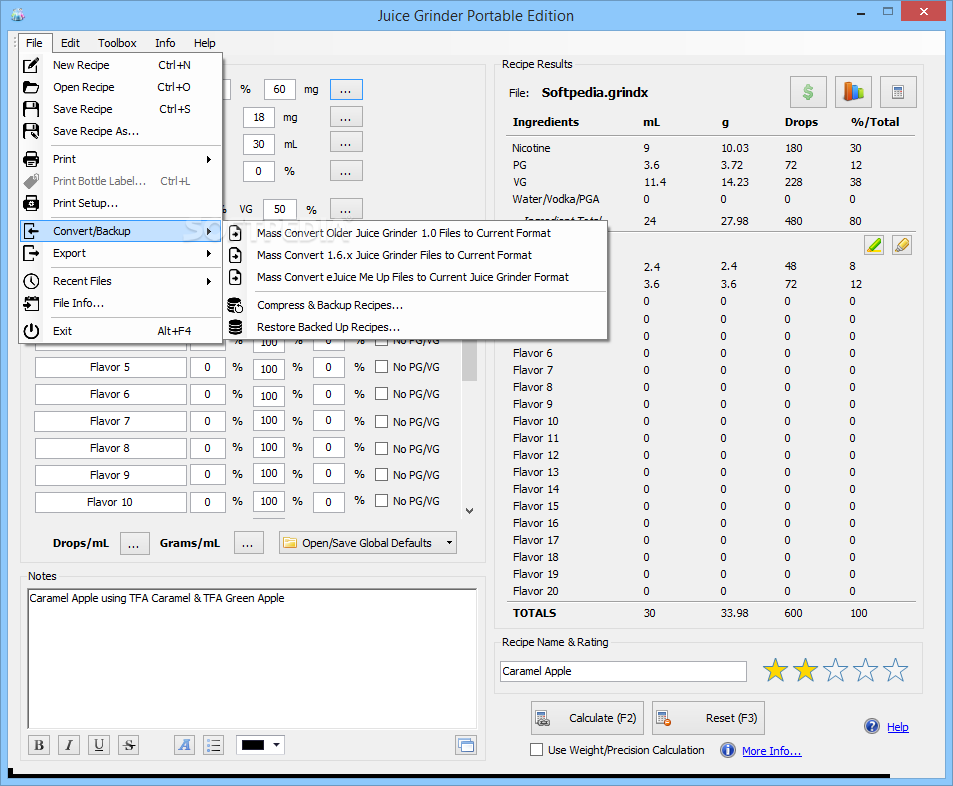Click the pop-out notes window icon

point(466,745)
